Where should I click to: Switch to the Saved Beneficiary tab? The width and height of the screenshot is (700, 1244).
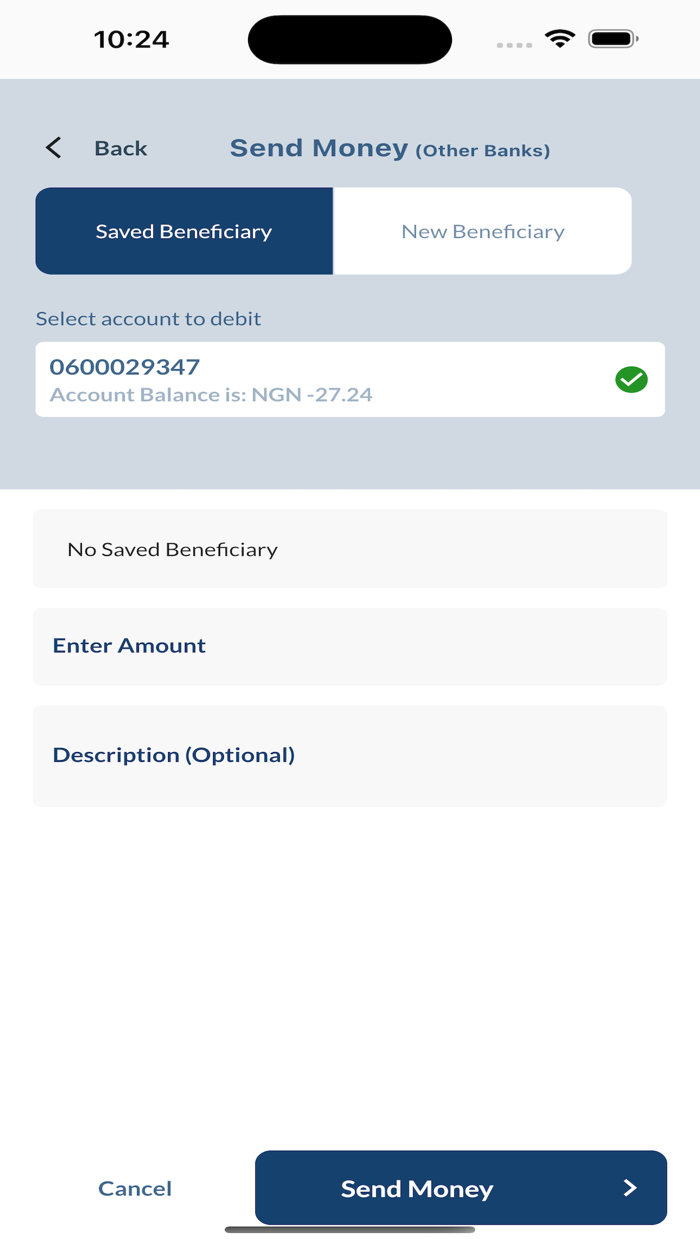click(184, 231)
